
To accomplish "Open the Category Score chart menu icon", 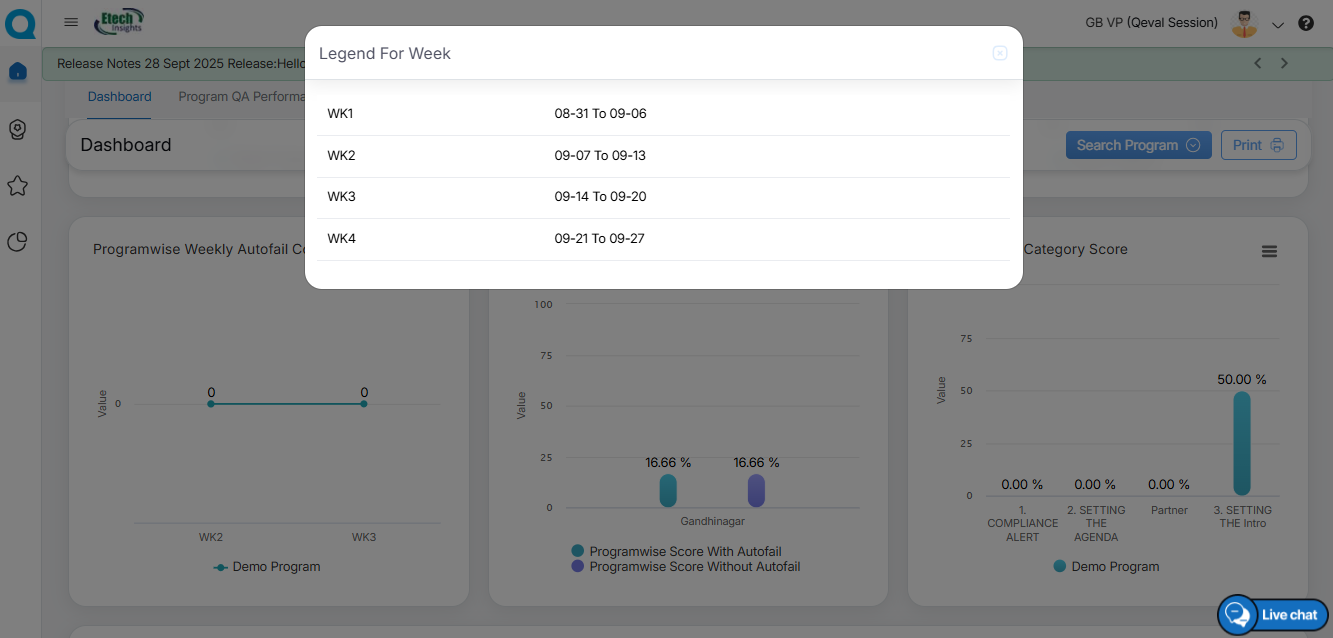I will click(1269, 252).
